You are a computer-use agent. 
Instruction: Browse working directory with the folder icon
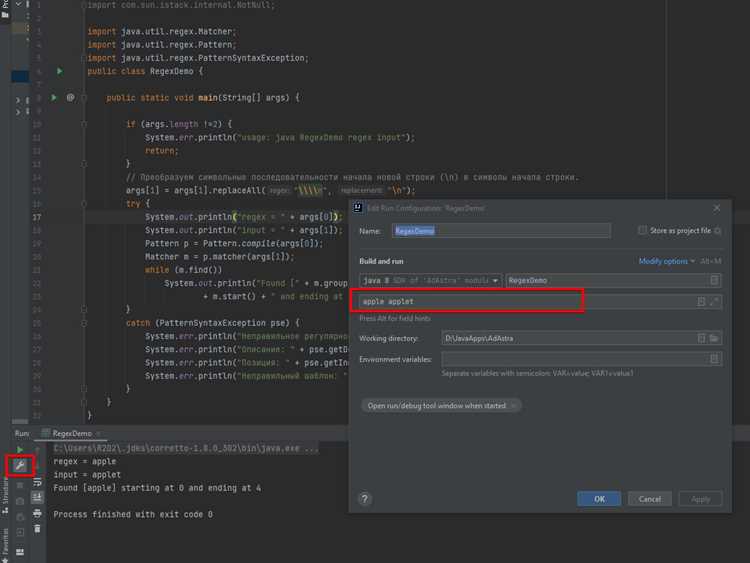pos(714,338)
